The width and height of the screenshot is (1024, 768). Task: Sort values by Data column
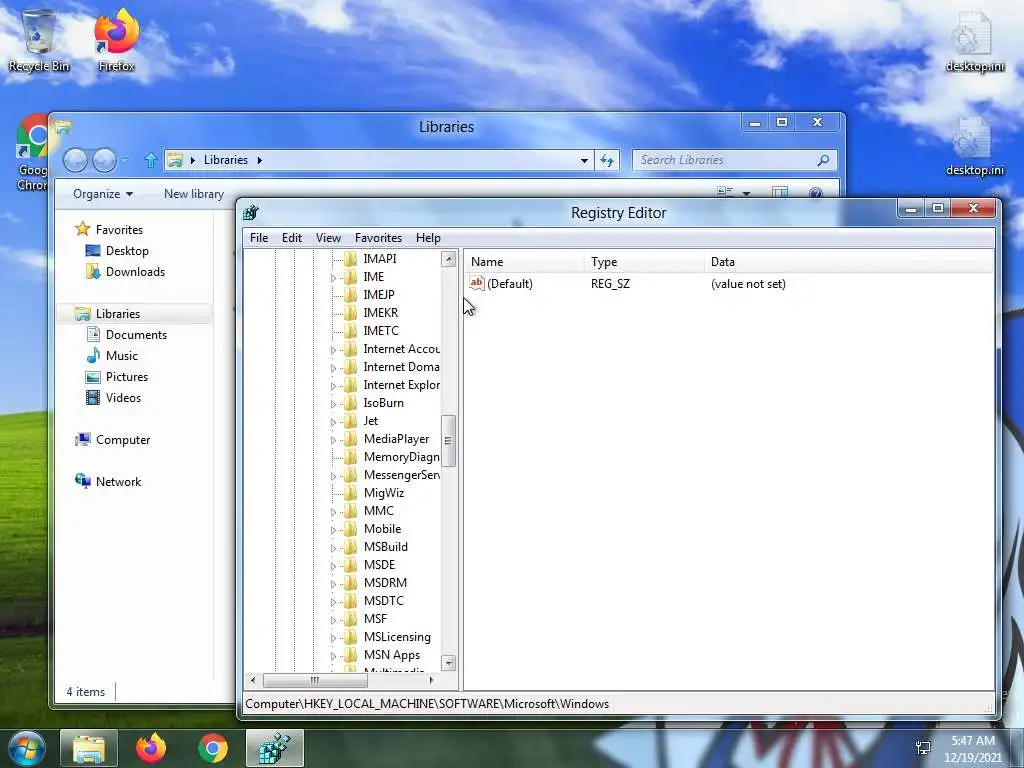pos(849,262)
